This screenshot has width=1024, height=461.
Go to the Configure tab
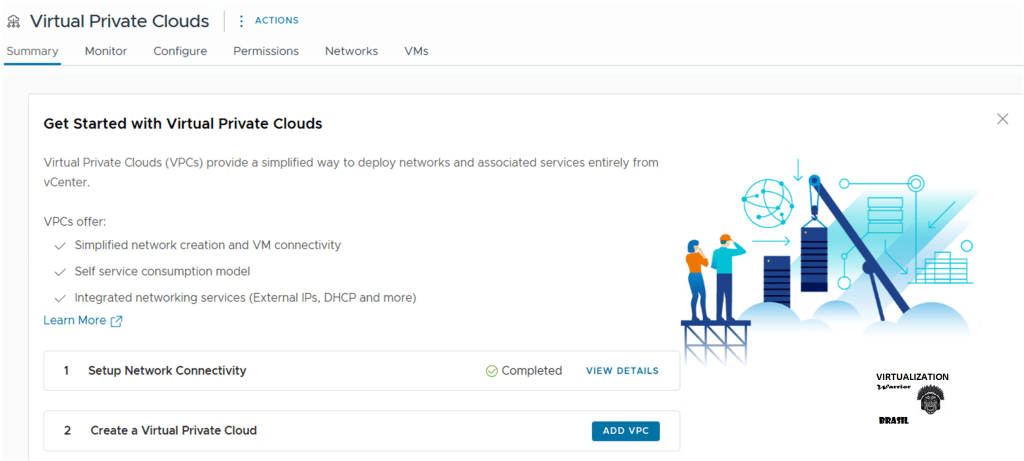tap(180, 51)
